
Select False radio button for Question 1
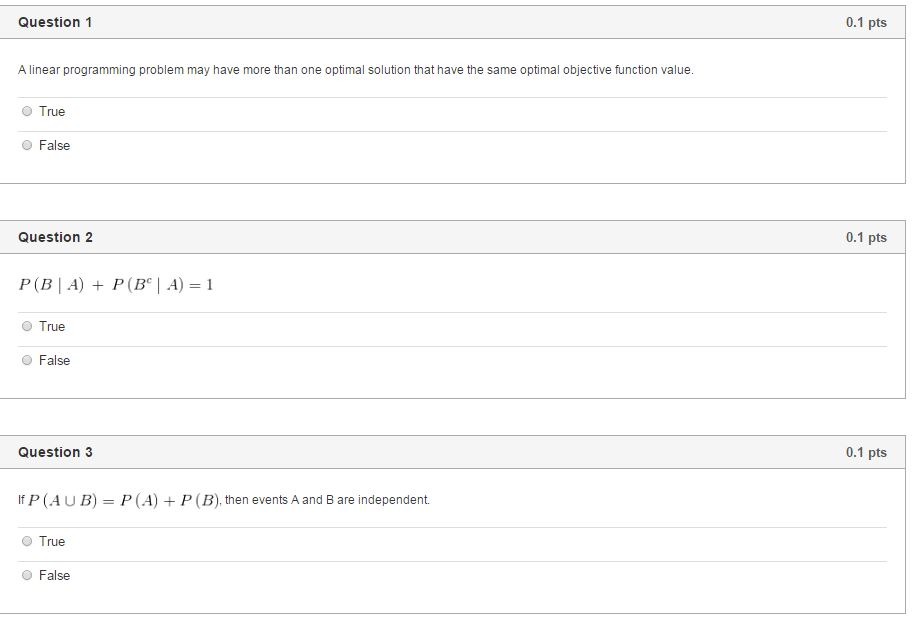(x=27, y=146)
